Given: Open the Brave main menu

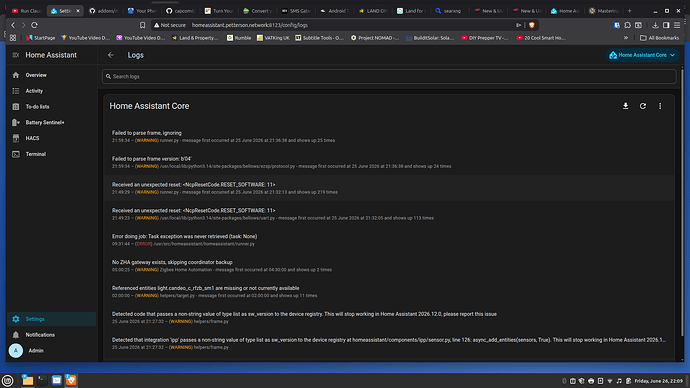Looking at the screenshot, I should [x=677, y=25].
